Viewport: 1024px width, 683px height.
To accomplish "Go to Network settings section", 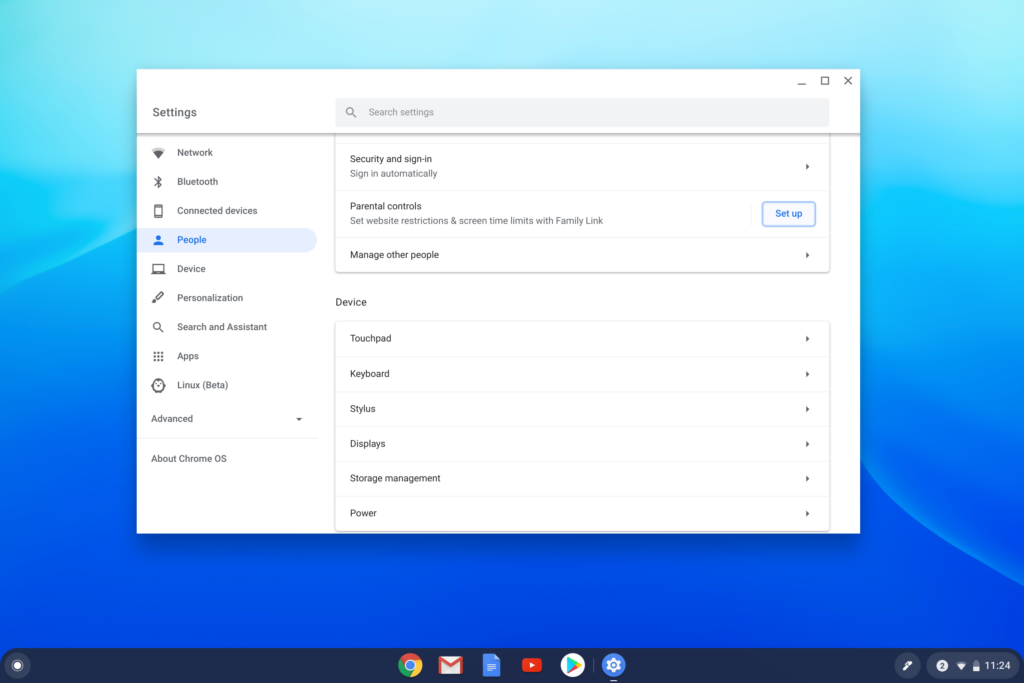I will 227,153.
